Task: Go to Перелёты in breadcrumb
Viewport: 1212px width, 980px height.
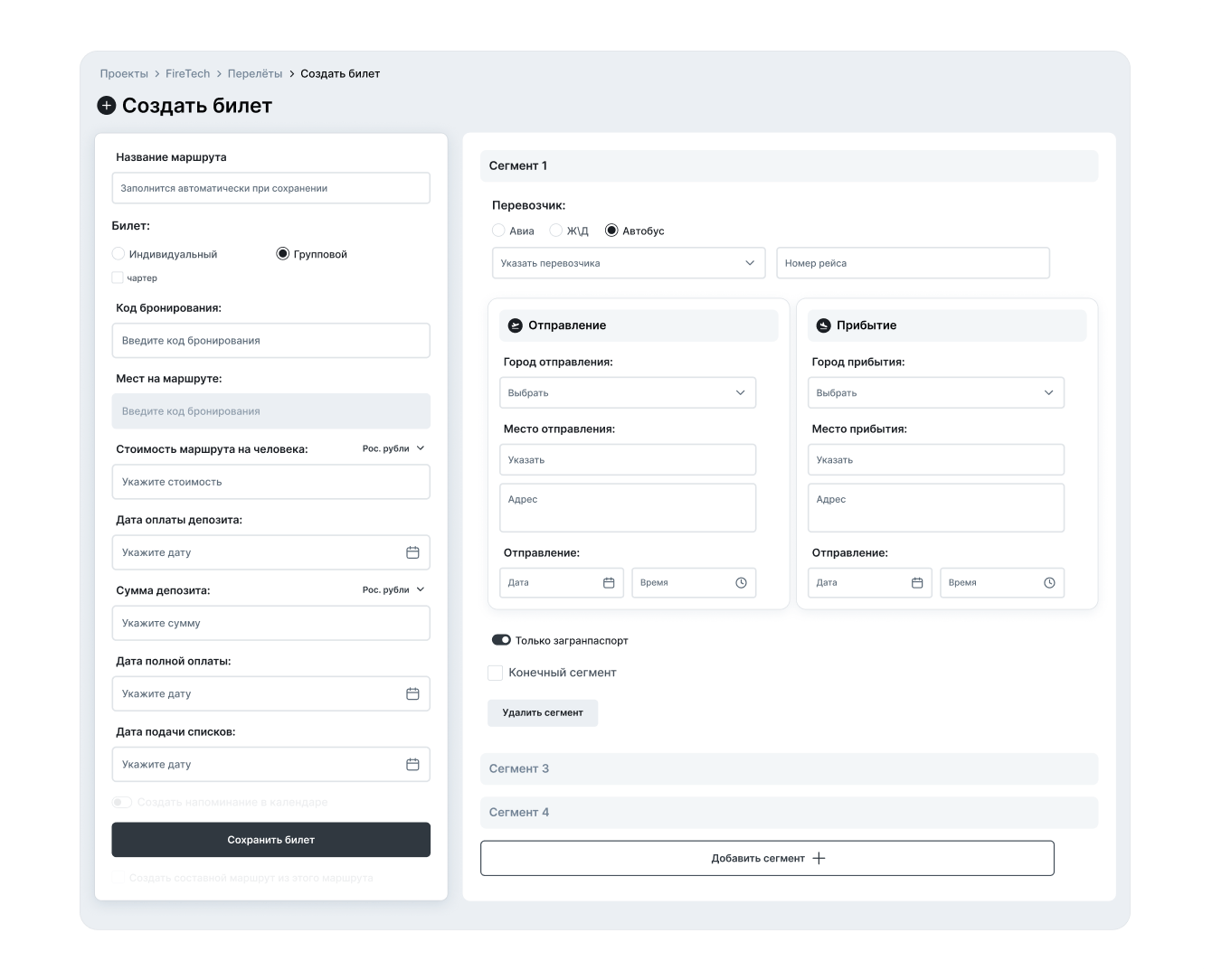Action: point(255,73)
